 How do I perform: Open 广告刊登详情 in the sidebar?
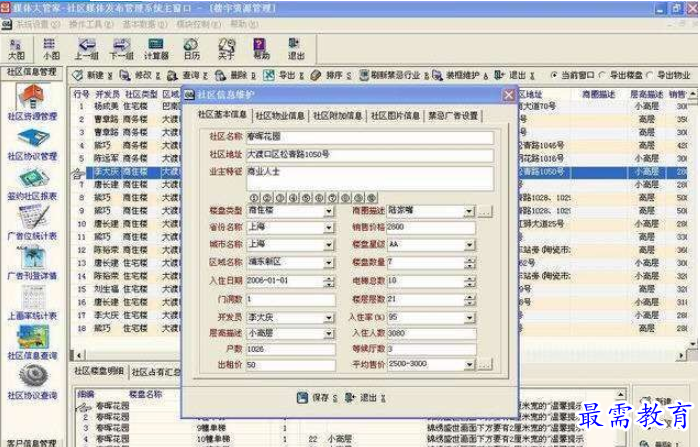32,263
